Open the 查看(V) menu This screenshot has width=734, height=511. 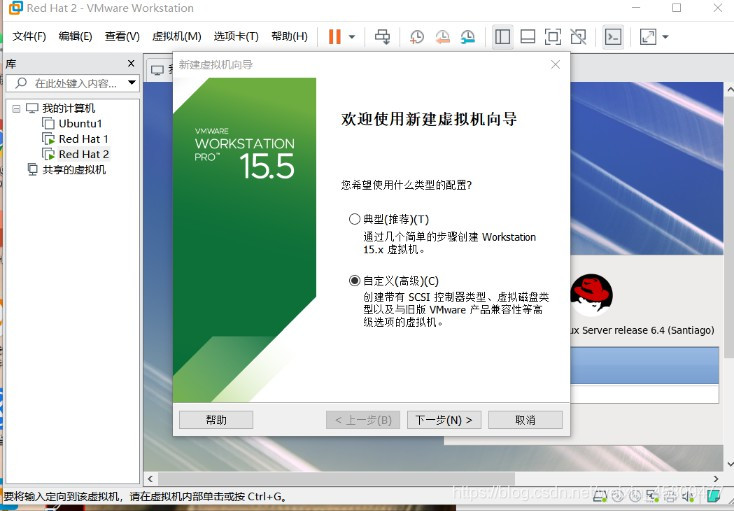point(122,36)
